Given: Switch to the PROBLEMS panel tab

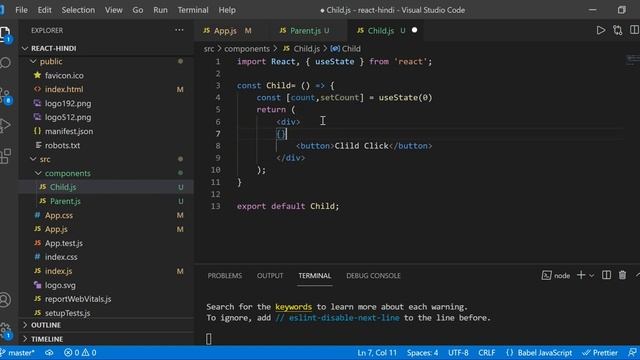Looking at the screenshot, I should tap(224, 276).
